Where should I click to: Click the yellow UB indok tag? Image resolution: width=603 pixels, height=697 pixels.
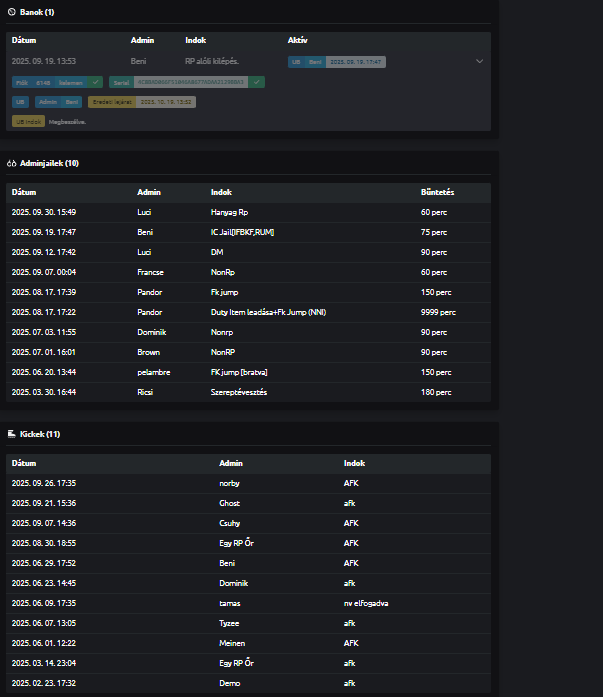pyautogui.click(x=29, y=121)
